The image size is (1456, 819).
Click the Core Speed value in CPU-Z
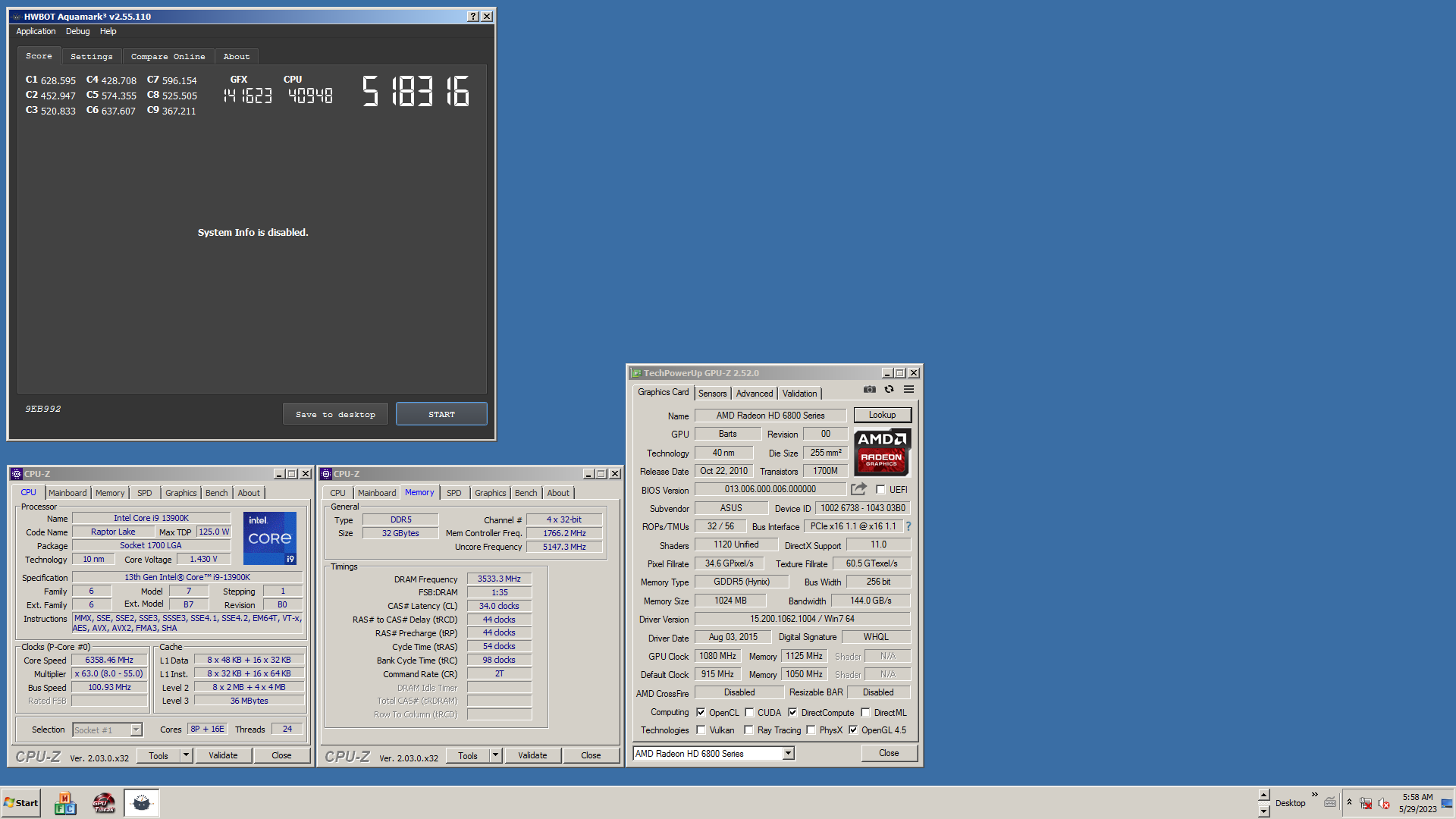(x=109, y=661)
